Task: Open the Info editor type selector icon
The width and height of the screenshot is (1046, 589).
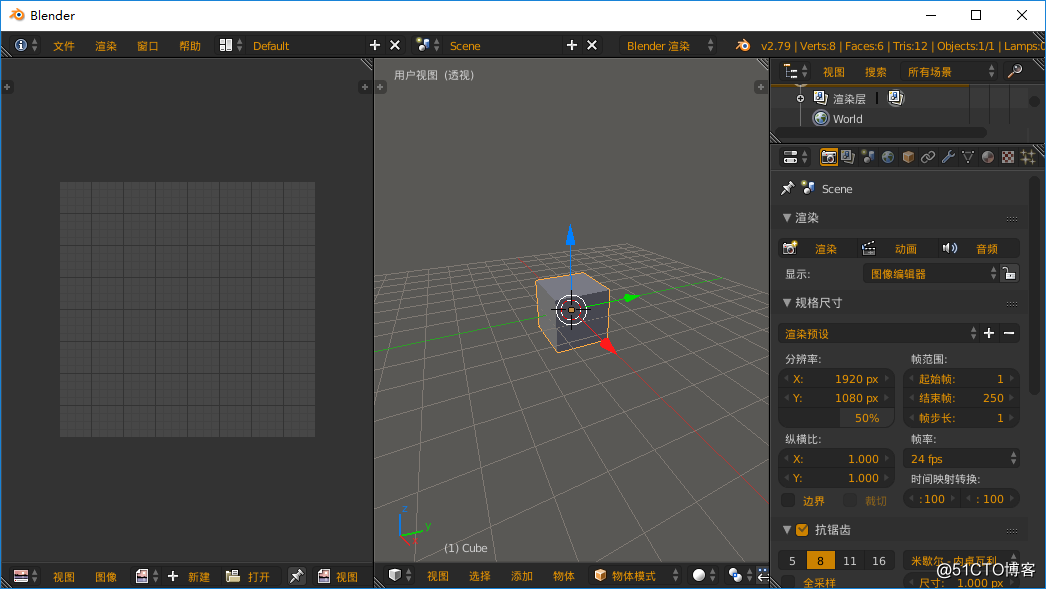Action: pyautogui.click(x=25, y=45)
